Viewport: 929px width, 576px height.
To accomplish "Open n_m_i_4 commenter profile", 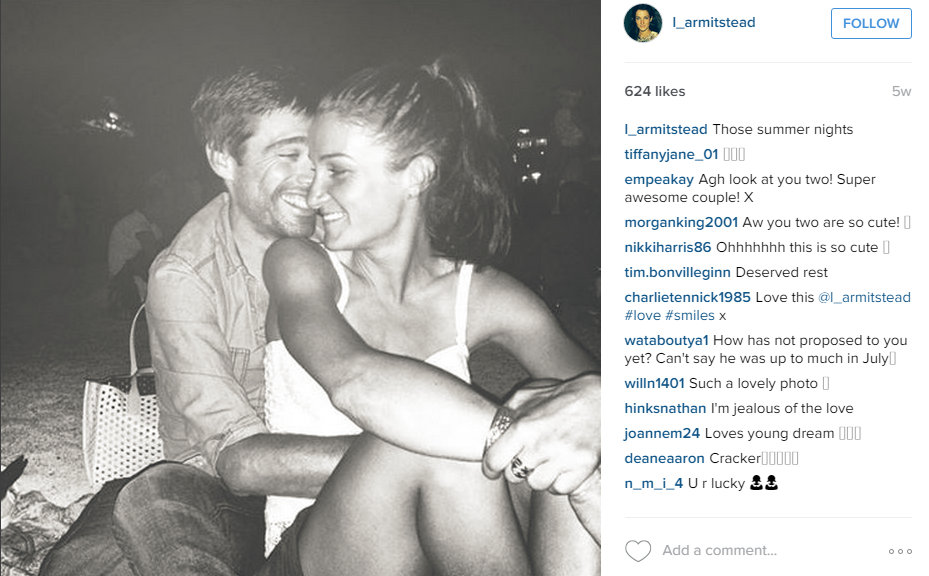I will coord(653,484).
